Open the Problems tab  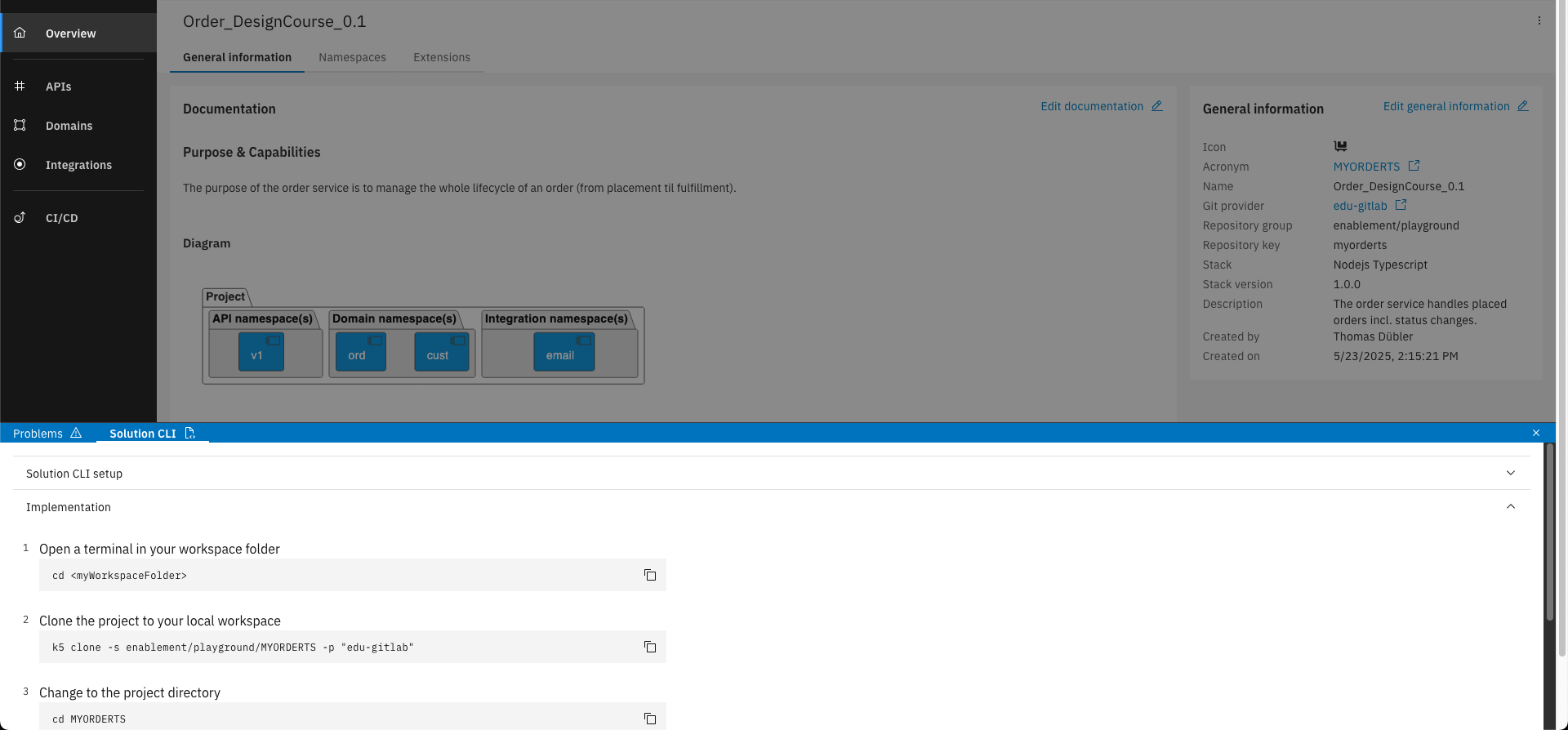click(47, 434)
